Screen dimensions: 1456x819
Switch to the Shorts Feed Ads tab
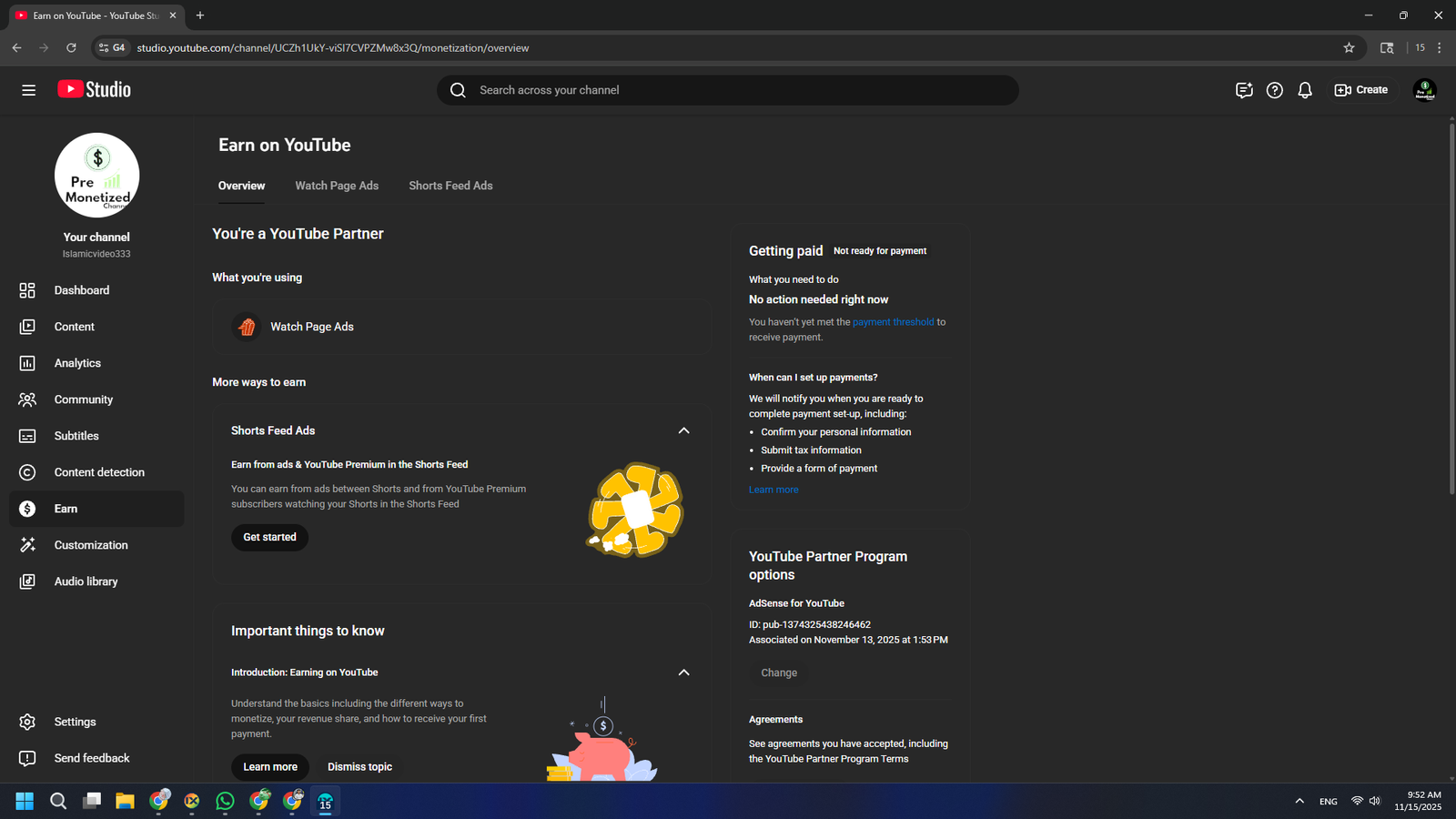(x=450, y=186)
